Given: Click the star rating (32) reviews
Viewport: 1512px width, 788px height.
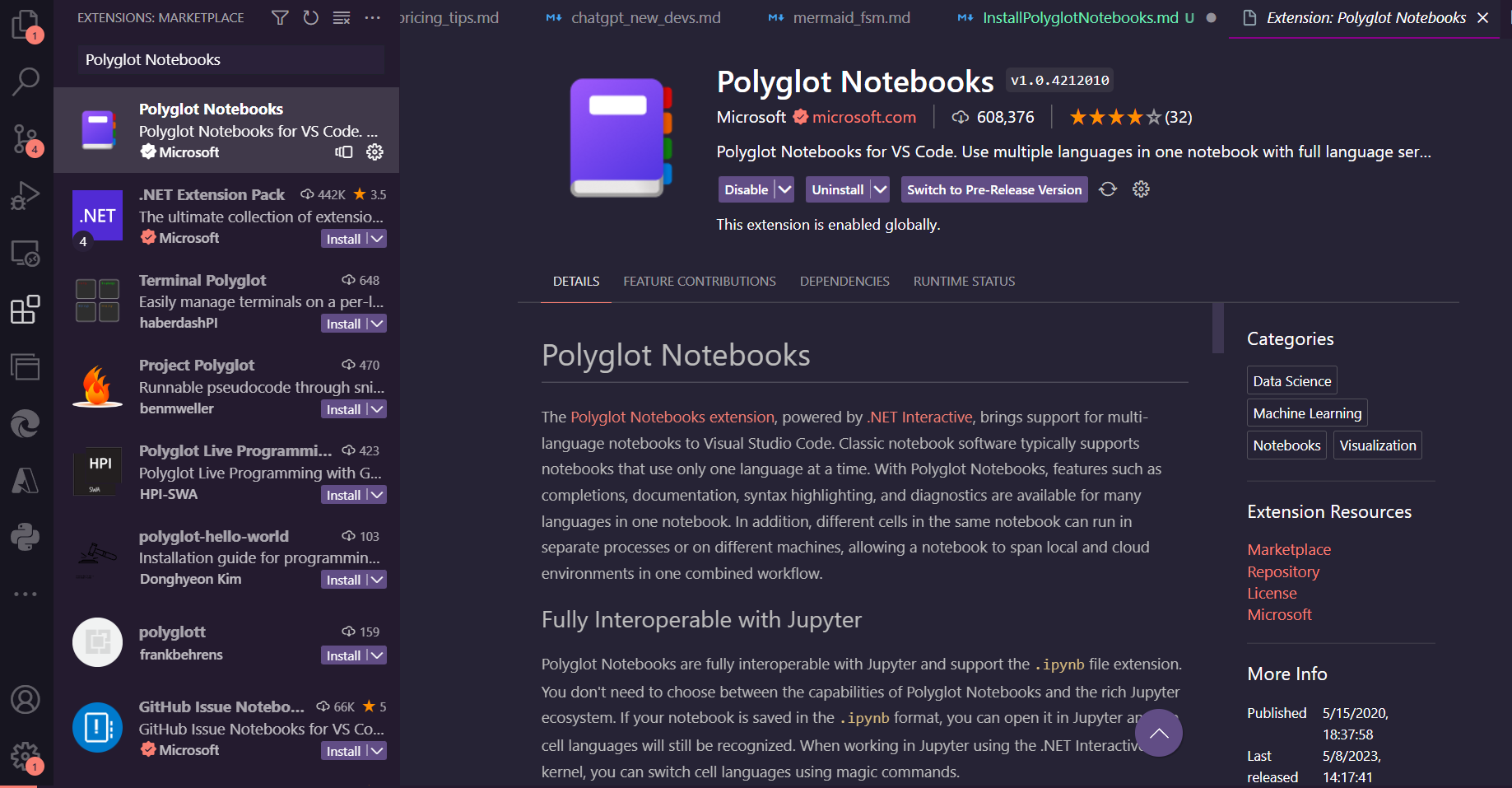Looking at the screenshot, I should click(x=1130, y=117).
